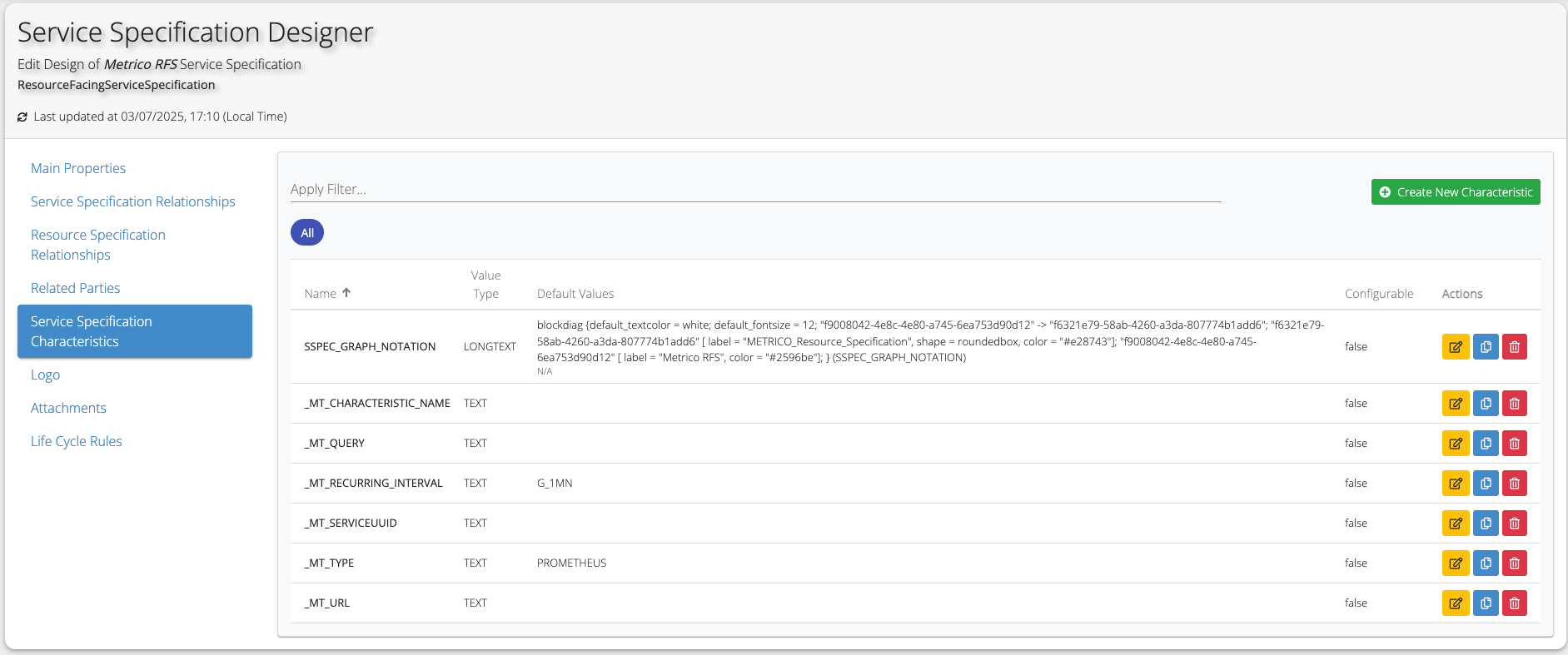The width and height of the screenshot is (1568, 655).
Task: Select the All filter chip
Action: pos(307,233)
